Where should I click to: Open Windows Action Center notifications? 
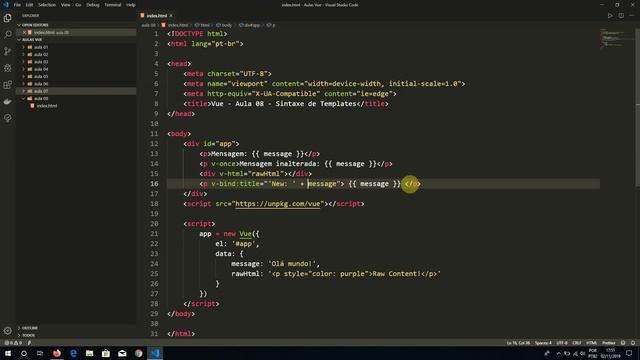coord(629,353)
